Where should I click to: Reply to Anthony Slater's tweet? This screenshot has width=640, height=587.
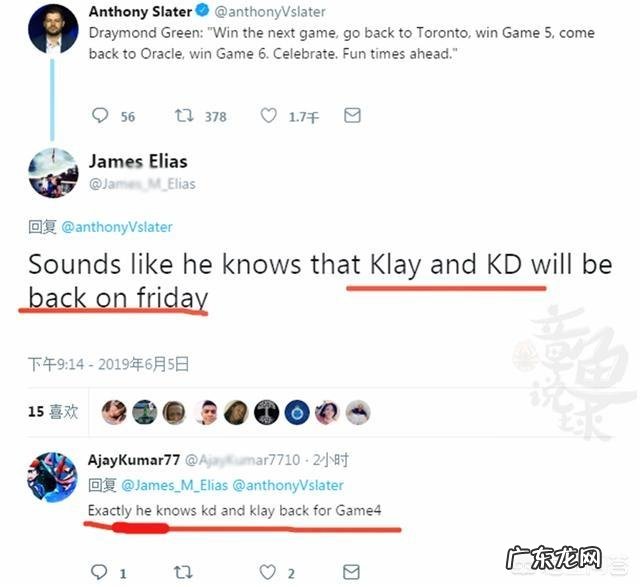tap(100, 116)
